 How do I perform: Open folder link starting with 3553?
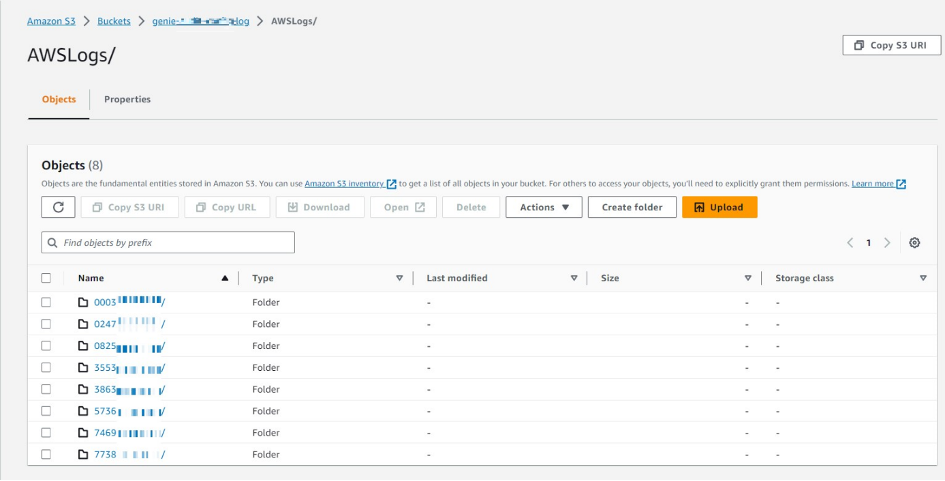130,368
